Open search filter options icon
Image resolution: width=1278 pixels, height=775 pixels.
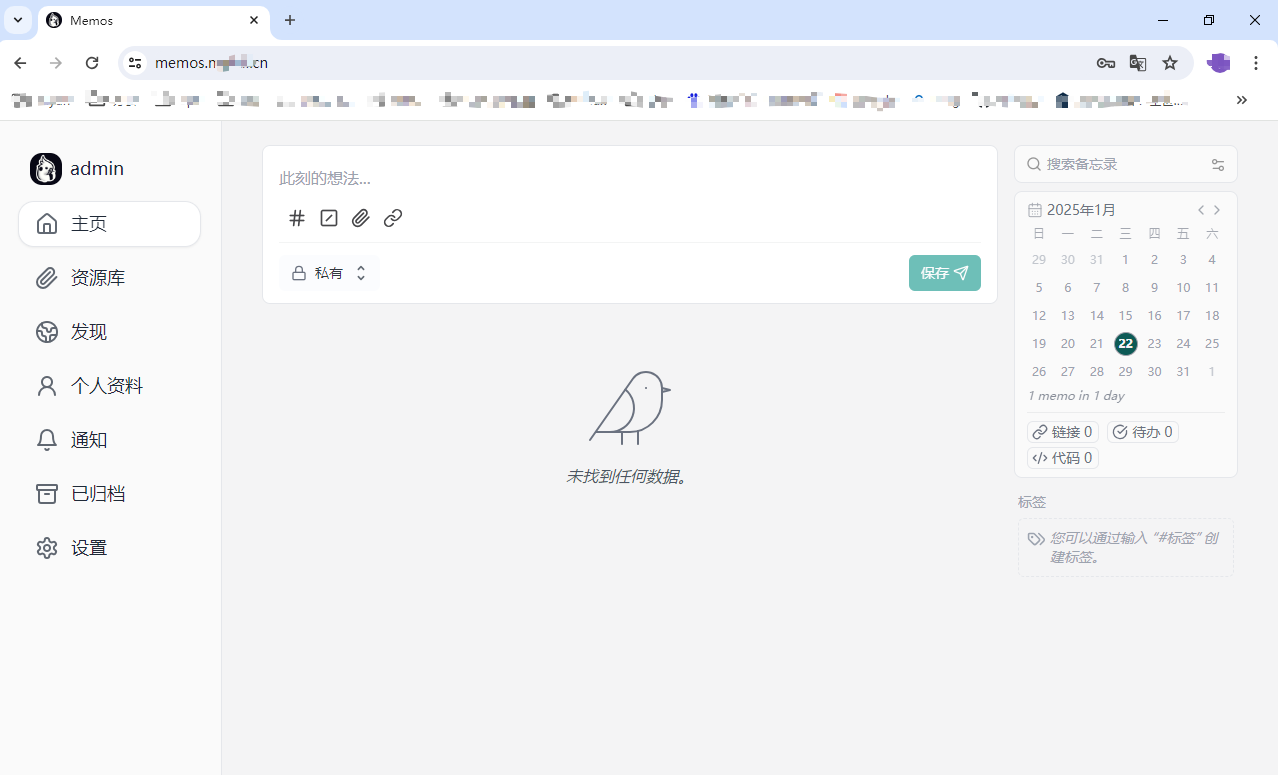(x=1217, y=165)
